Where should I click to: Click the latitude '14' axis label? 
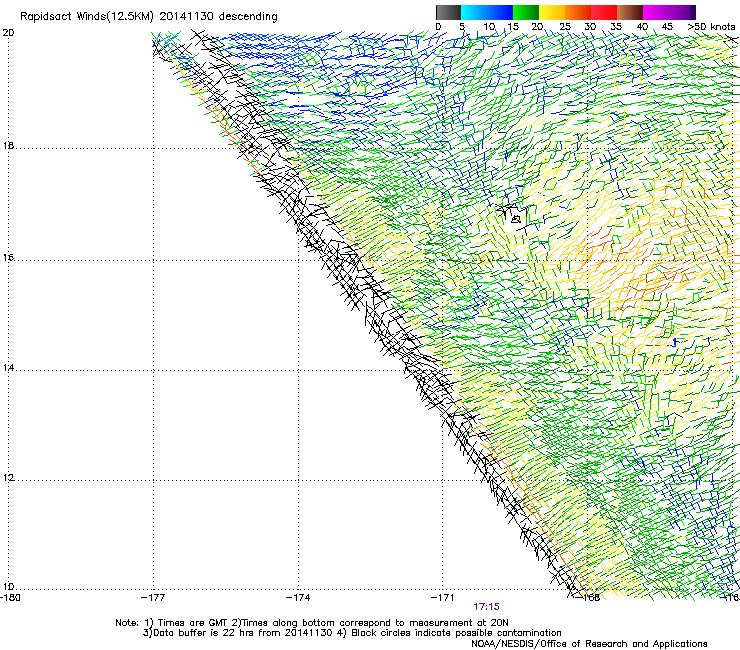[x=8, y=368]
